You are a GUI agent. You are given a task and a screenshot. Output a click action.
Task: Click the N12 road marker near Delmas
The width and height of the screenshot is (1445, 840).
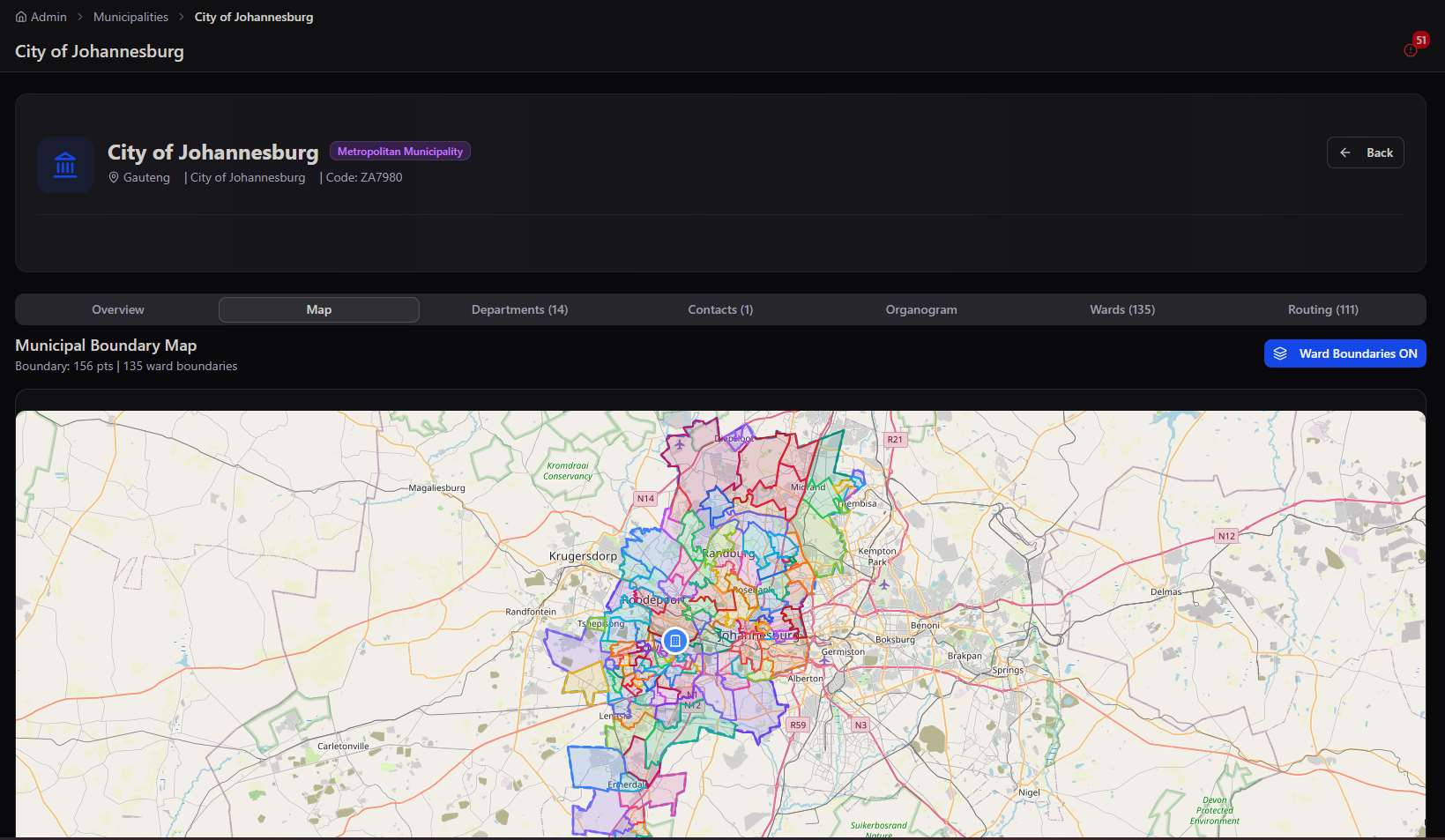click(1226, 536)
